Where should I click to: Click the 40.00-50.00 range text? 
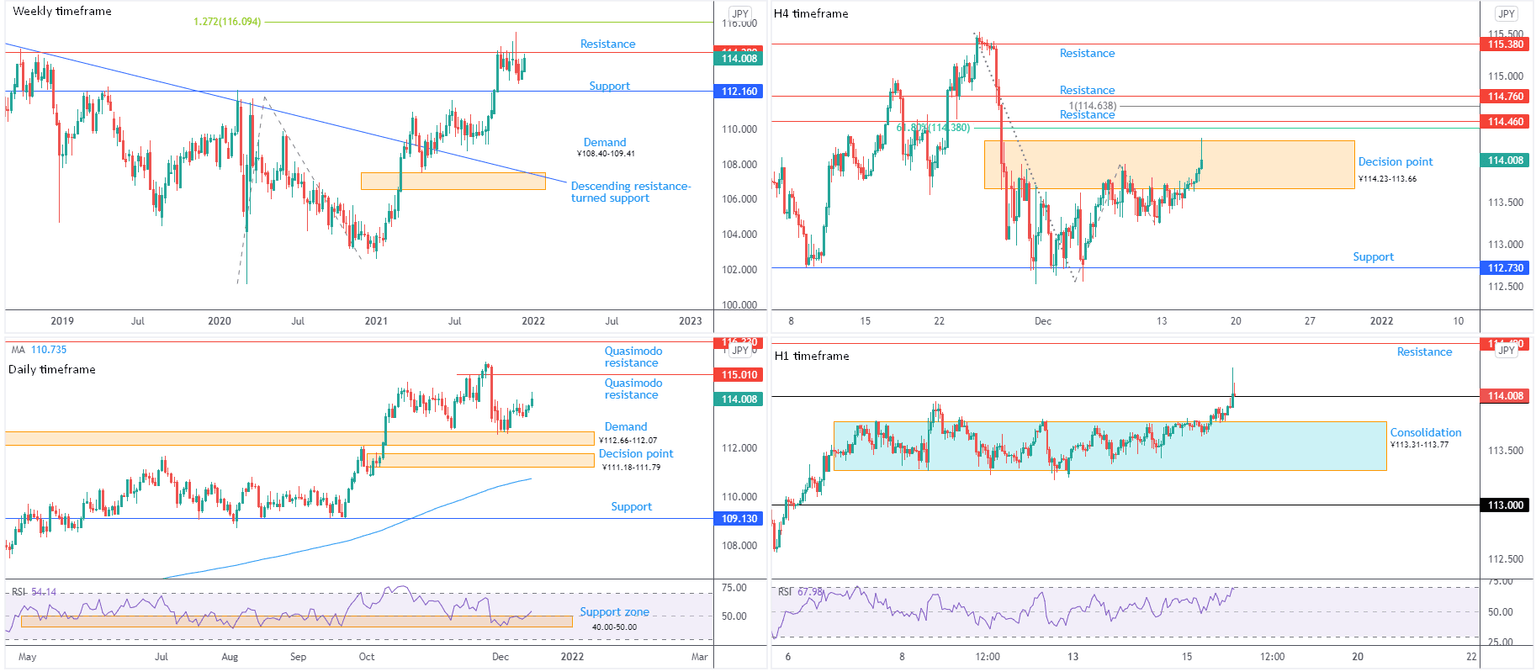pyautogui.click(x=613, y=626)
